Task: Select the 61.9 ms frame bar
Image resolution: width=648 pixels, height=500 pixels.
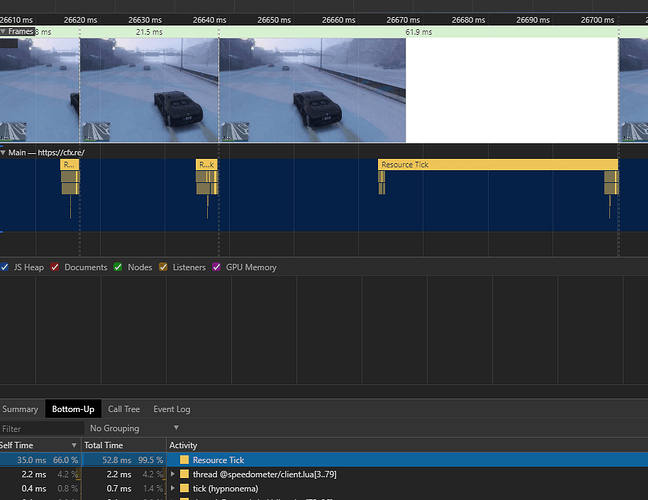Action: pyautogui.click(x=419, y=32)
